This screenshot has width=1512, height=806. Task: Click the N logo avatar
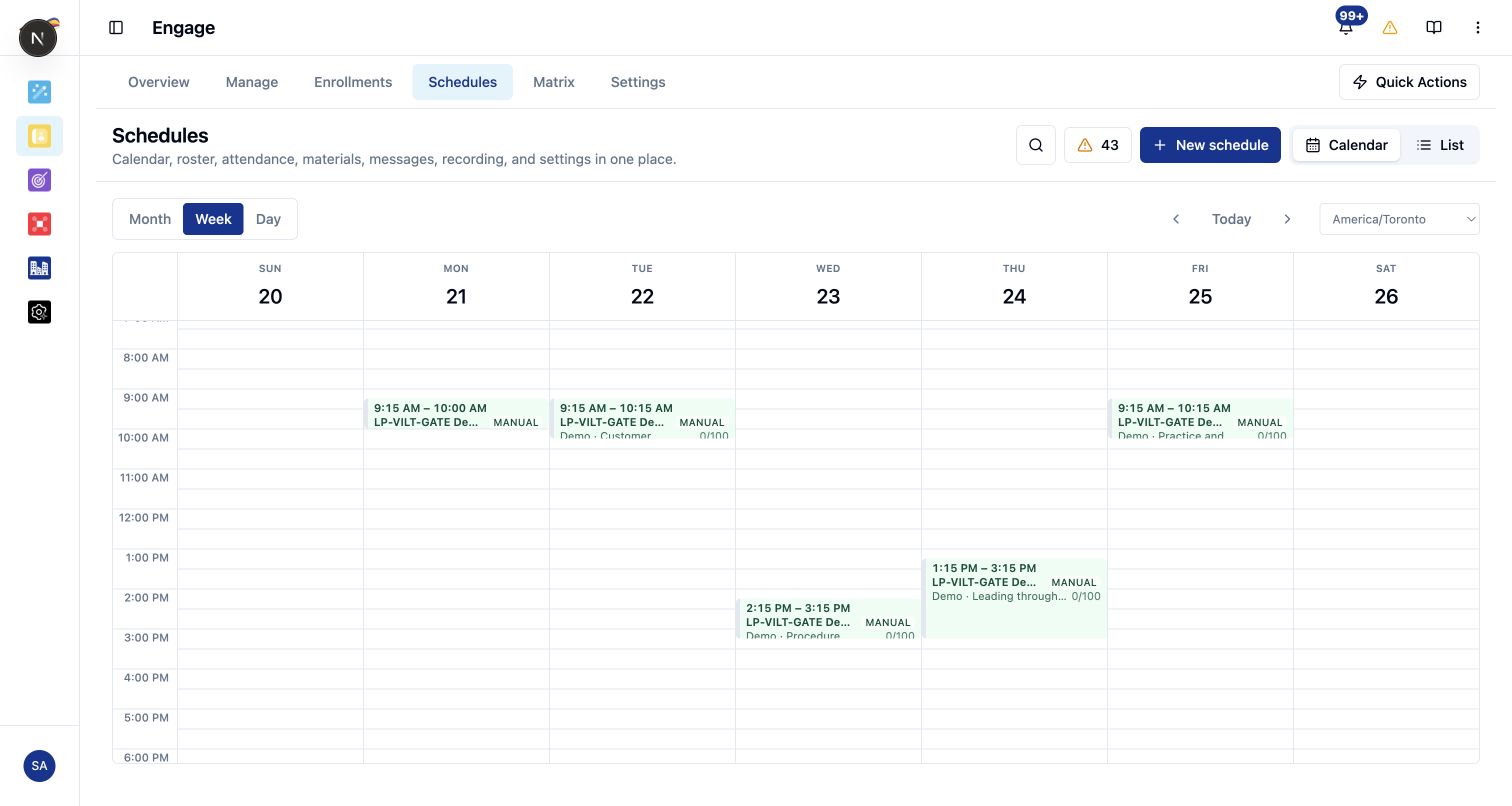click(x=38, y=38)
